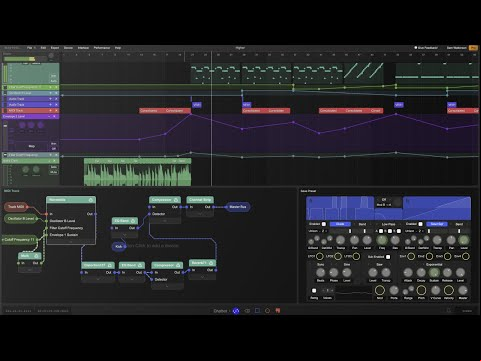Image resolution: width=481 pixels, height=361 pixels.
Task: Expand Reverb node chevron
Action: tap(202, 277)
